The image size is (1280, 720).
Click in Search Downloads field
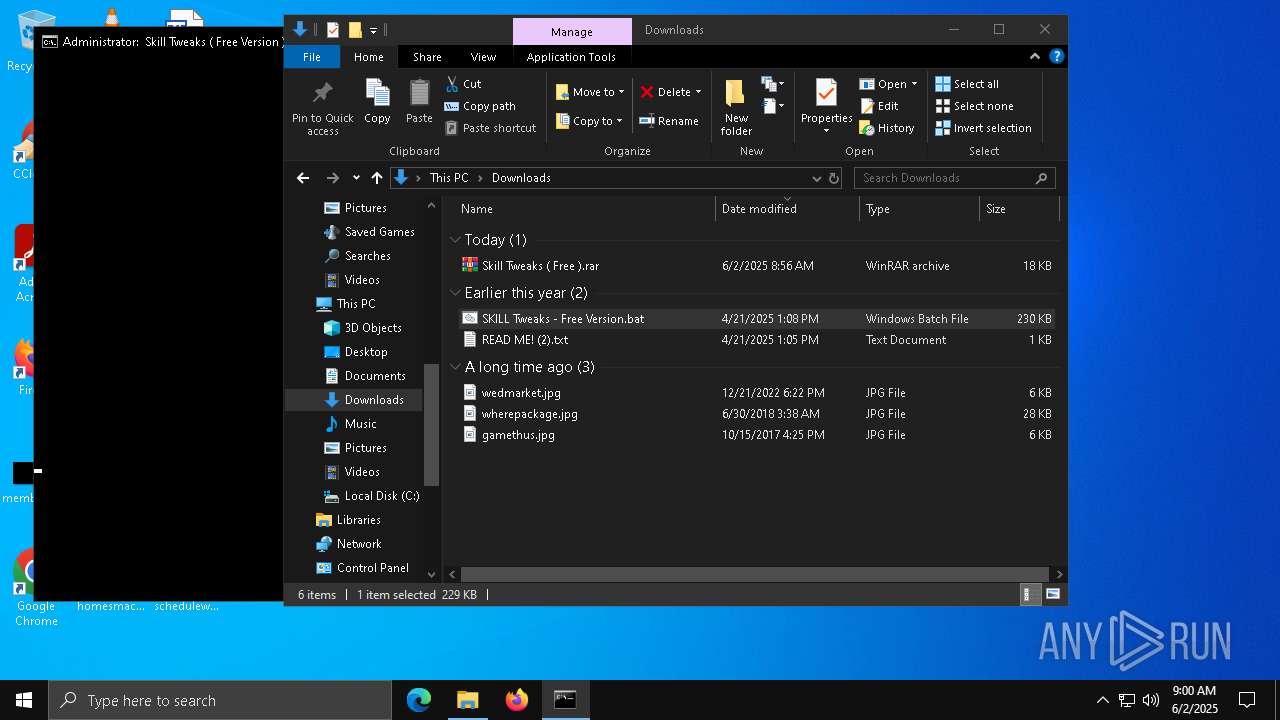point(955,178)
